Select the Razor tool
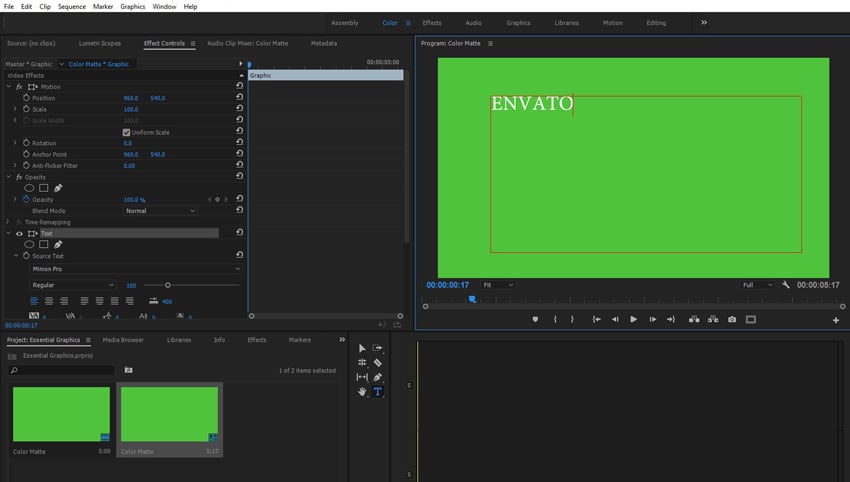This screenshot has width=850, height=482. [378, 363]
